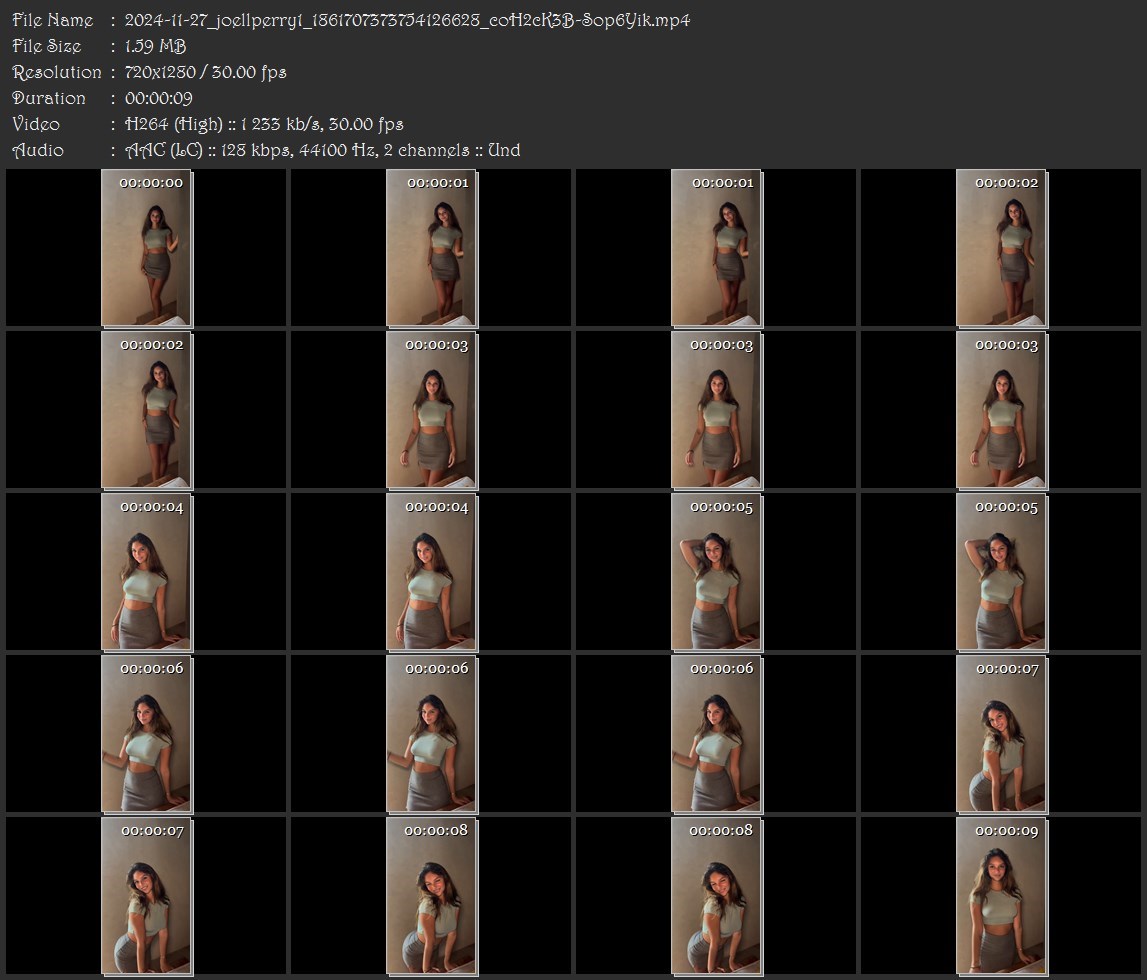Screen dimensions: 1147x980
Task: Open the final thumbnail stamped 00:00:09
Action: pyautogui.click(x=1001, y=896)
